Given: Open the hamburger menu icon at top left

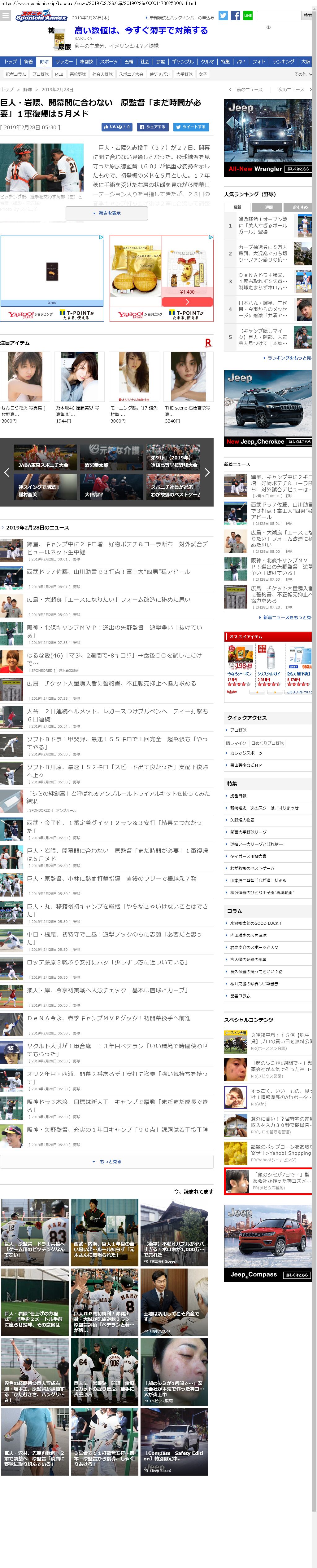Looking at the screenshot, I should point(6,16).
